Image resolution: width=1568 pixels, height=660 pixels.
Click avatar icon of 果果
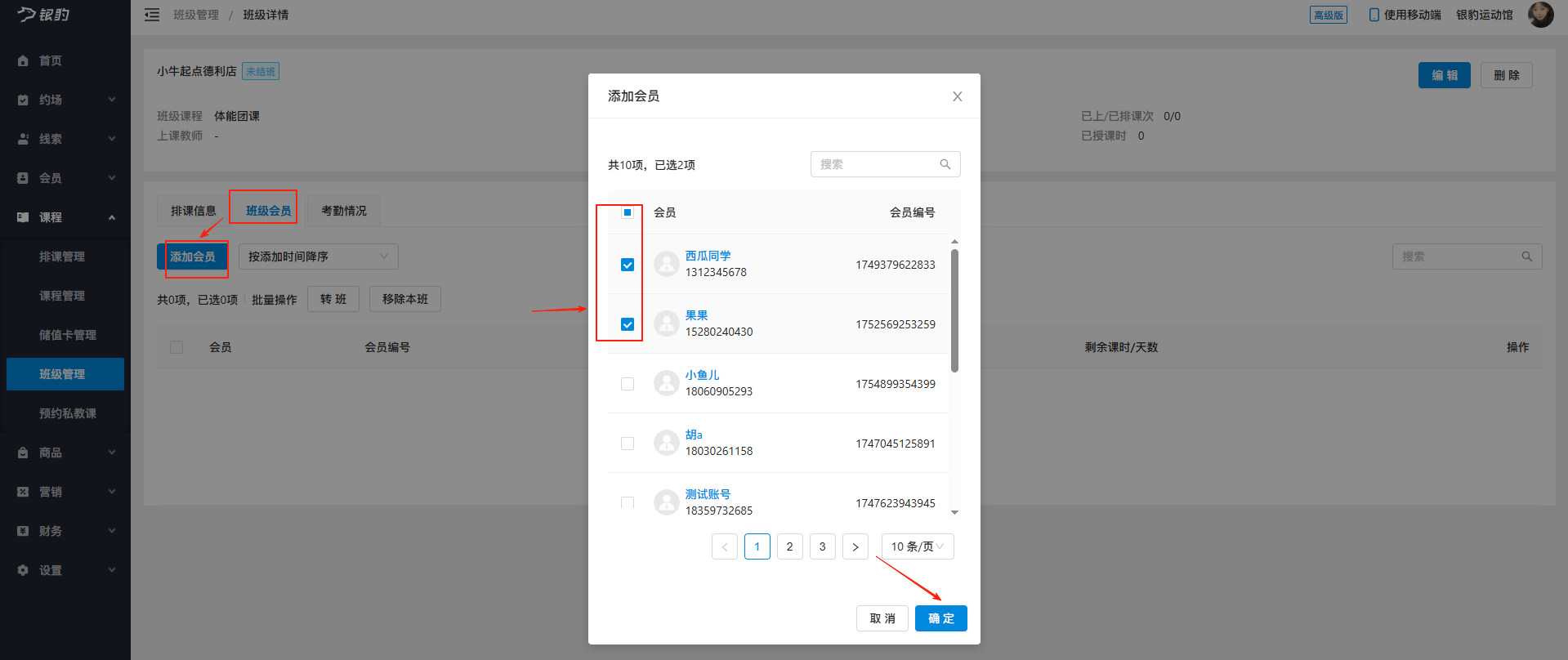[667, 323]
